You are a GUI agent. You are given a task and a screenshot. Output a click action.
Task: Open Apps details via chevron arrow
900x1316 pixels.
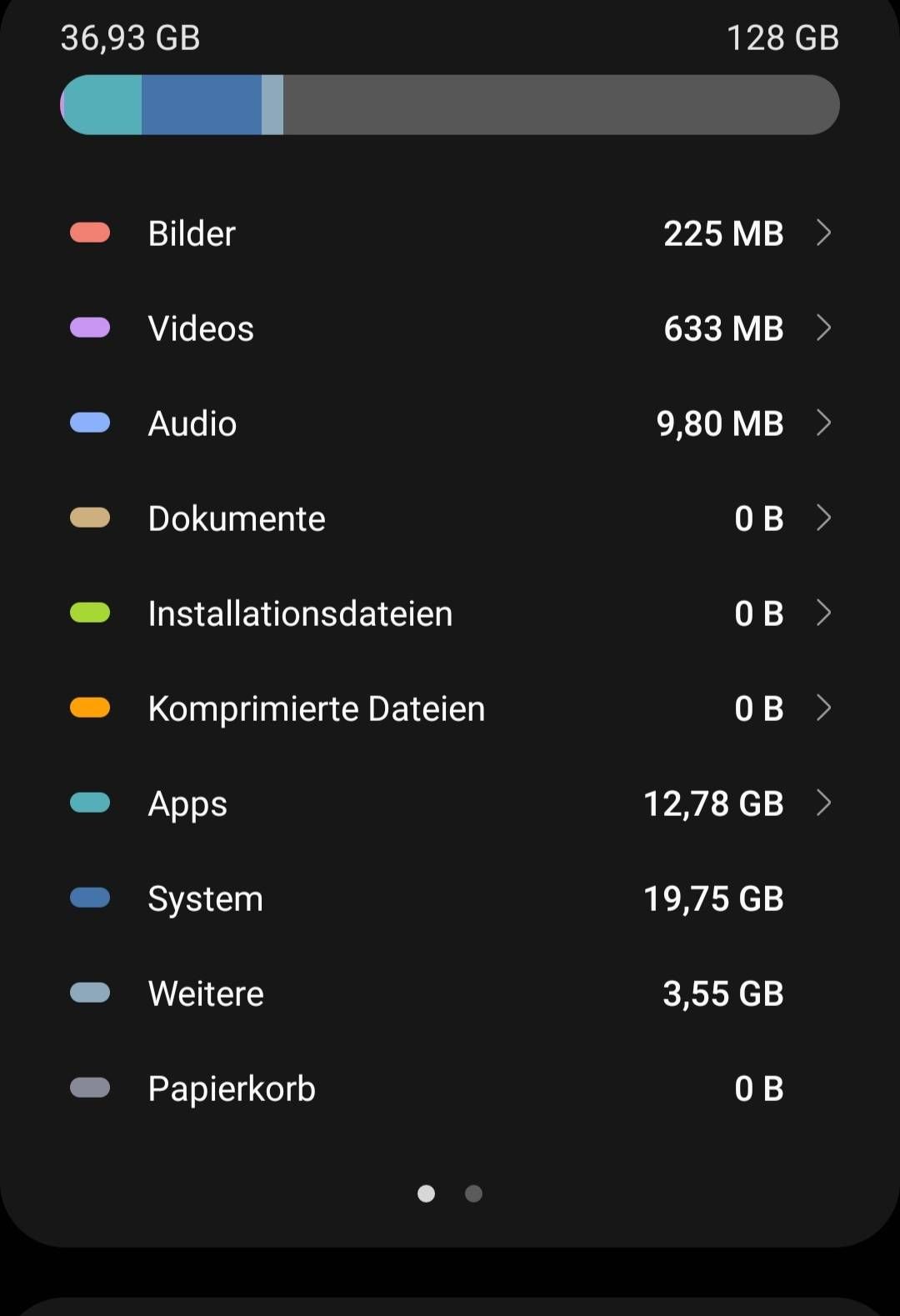823,803
